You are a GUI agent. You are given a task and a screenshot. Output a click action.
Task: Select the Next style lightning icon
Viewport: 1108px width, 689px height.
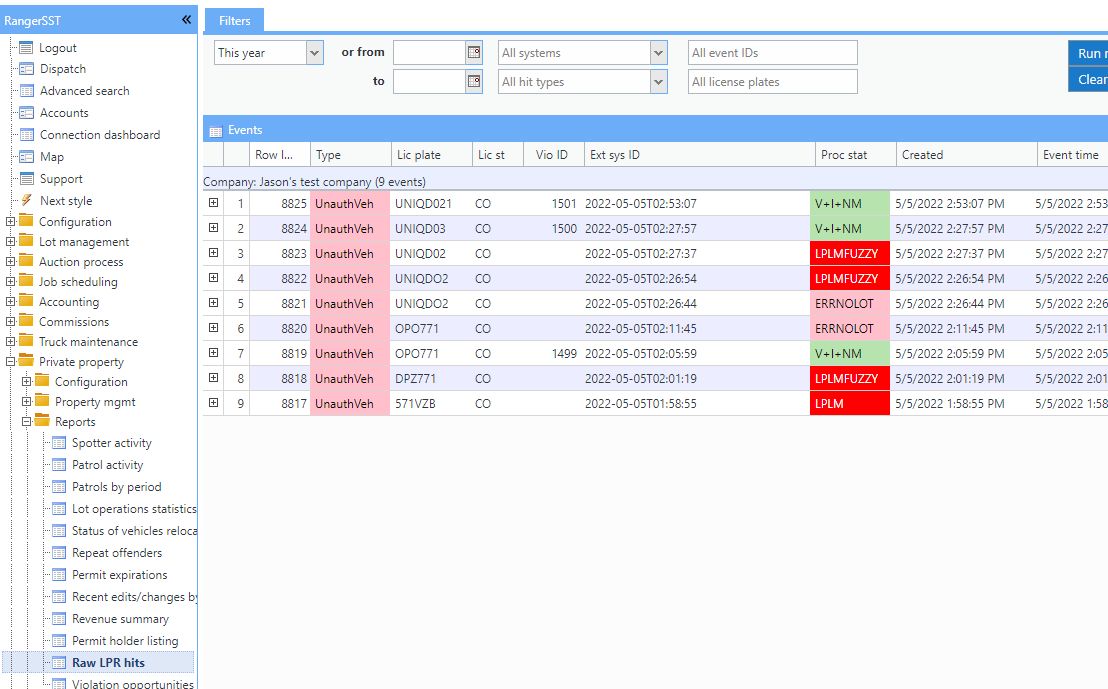point(26,201)
